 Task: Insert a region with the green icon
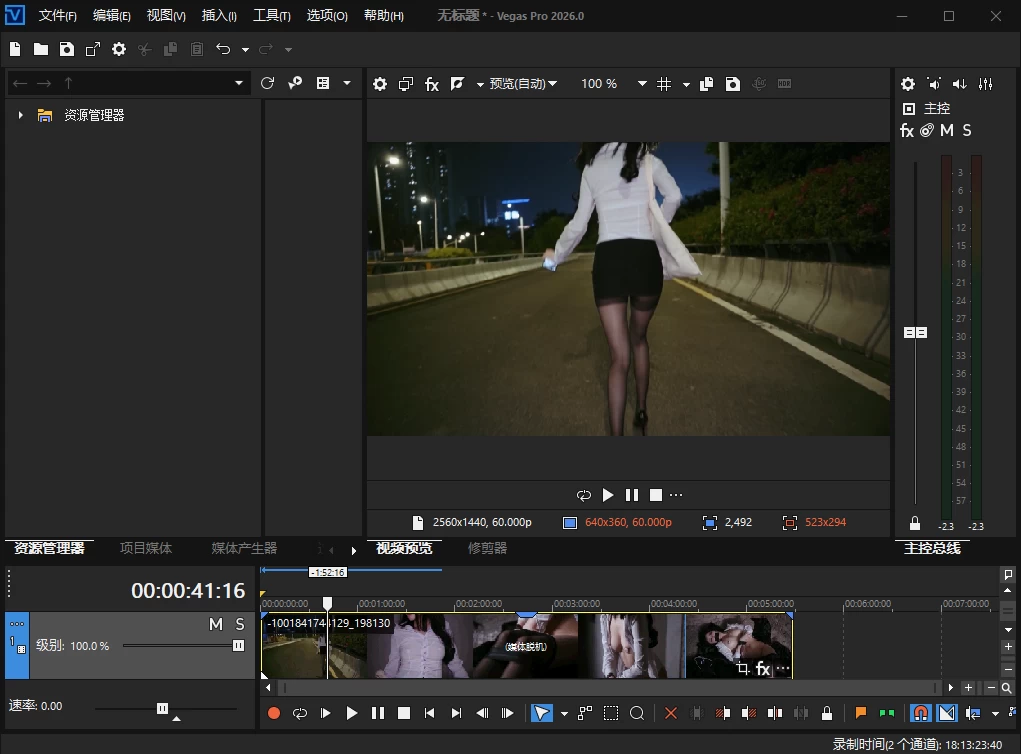click(887, 714)
